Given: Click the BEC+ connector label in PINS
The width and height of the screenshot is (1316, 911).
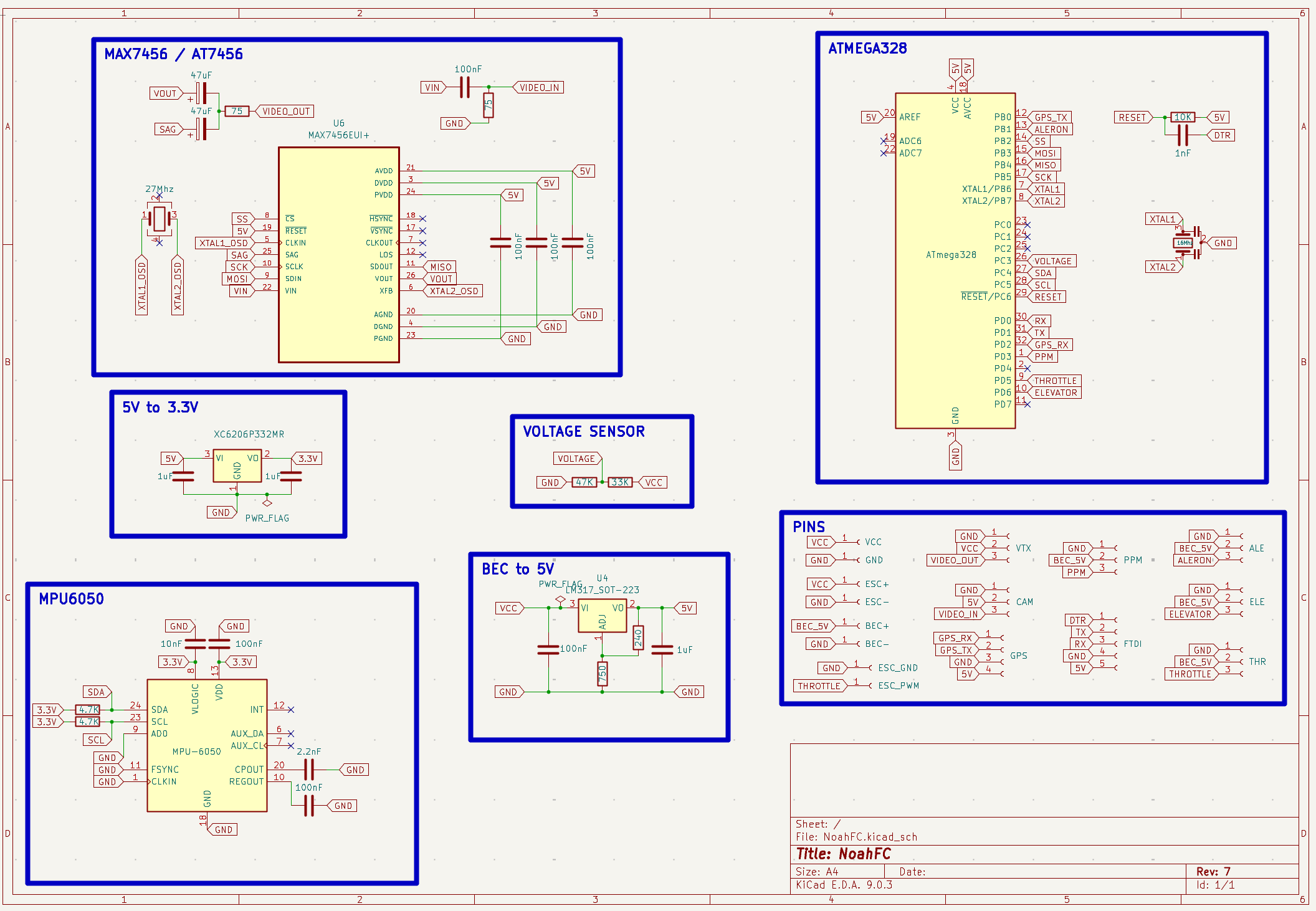Looking at the screenshot, I should 877,626.
